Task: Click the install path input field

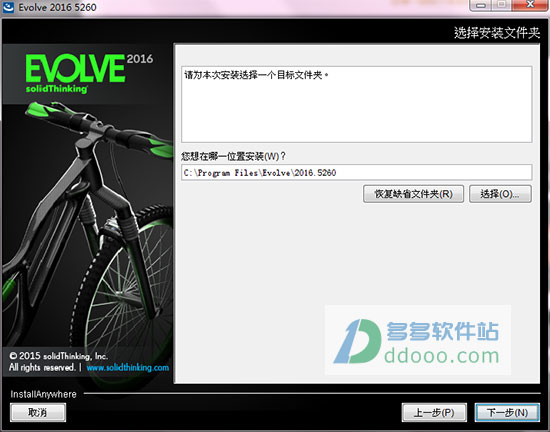Action: click(356, 173)
